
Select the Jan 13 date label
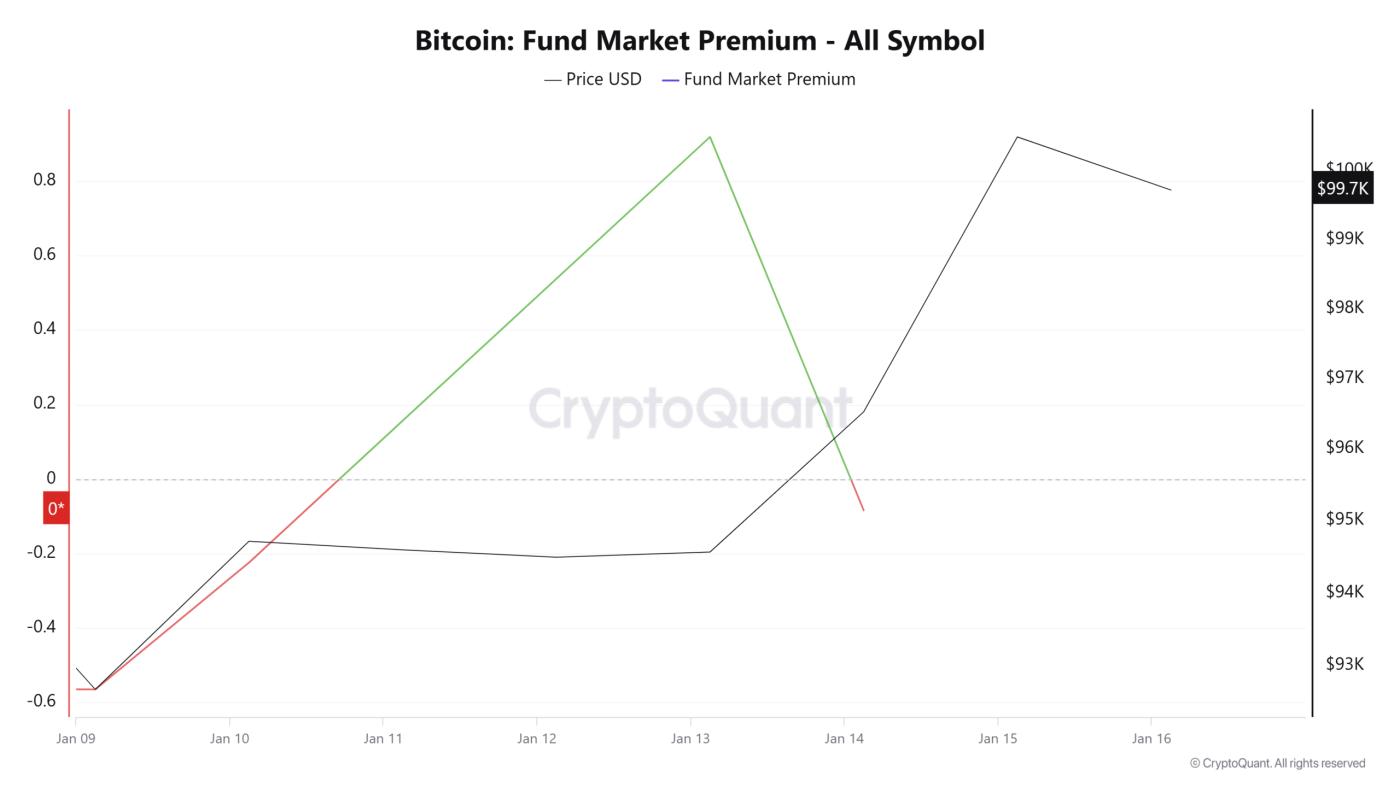coord(690,739)
